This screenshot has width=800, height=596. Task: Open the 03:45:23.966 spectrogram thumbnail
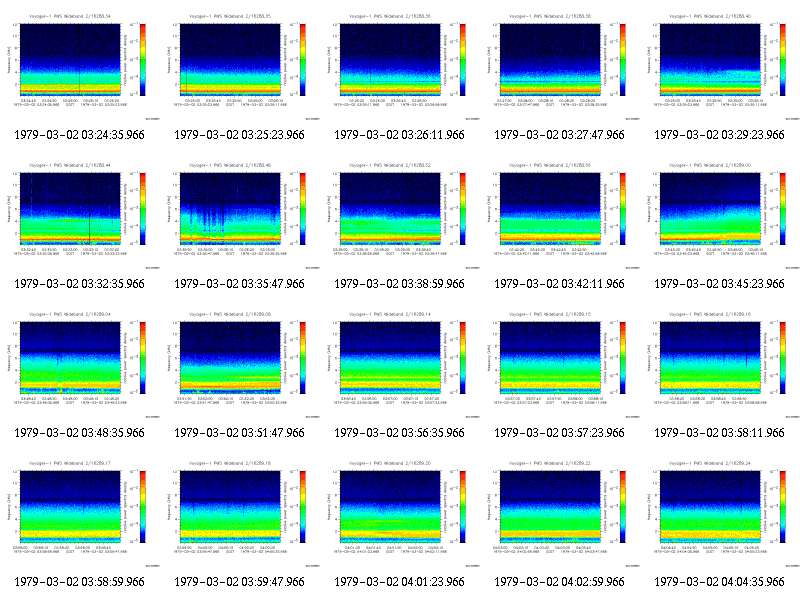coord(720,214)
